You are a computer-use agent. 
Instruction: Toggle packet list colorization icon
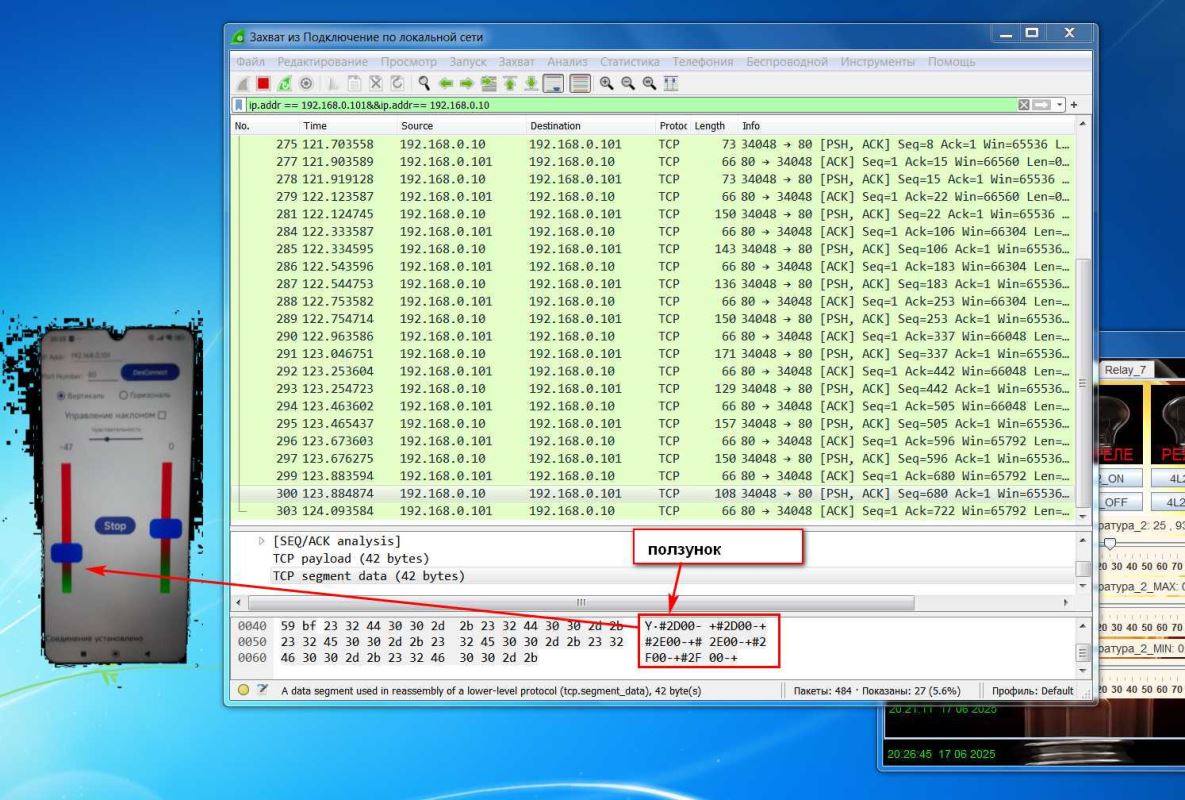[580, 85]
